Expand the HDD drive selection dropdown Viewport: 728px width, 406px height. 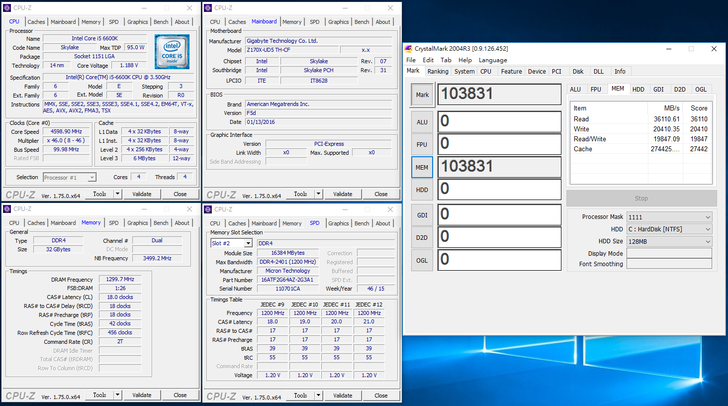coord(667,229)
